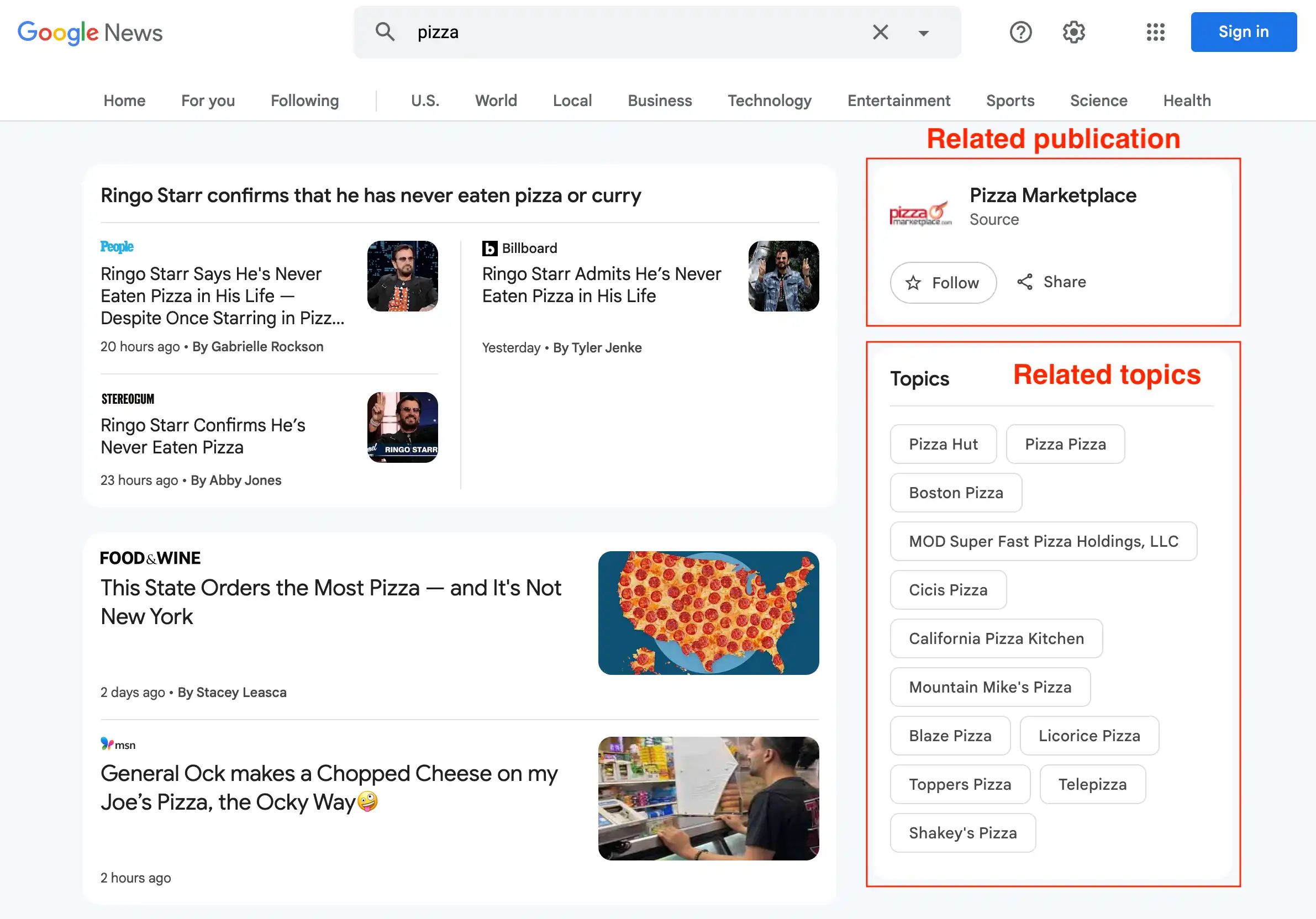Open the Shakey's Pizza topic
Viewport: 1316px width, 919px height.
coord(962,833)
